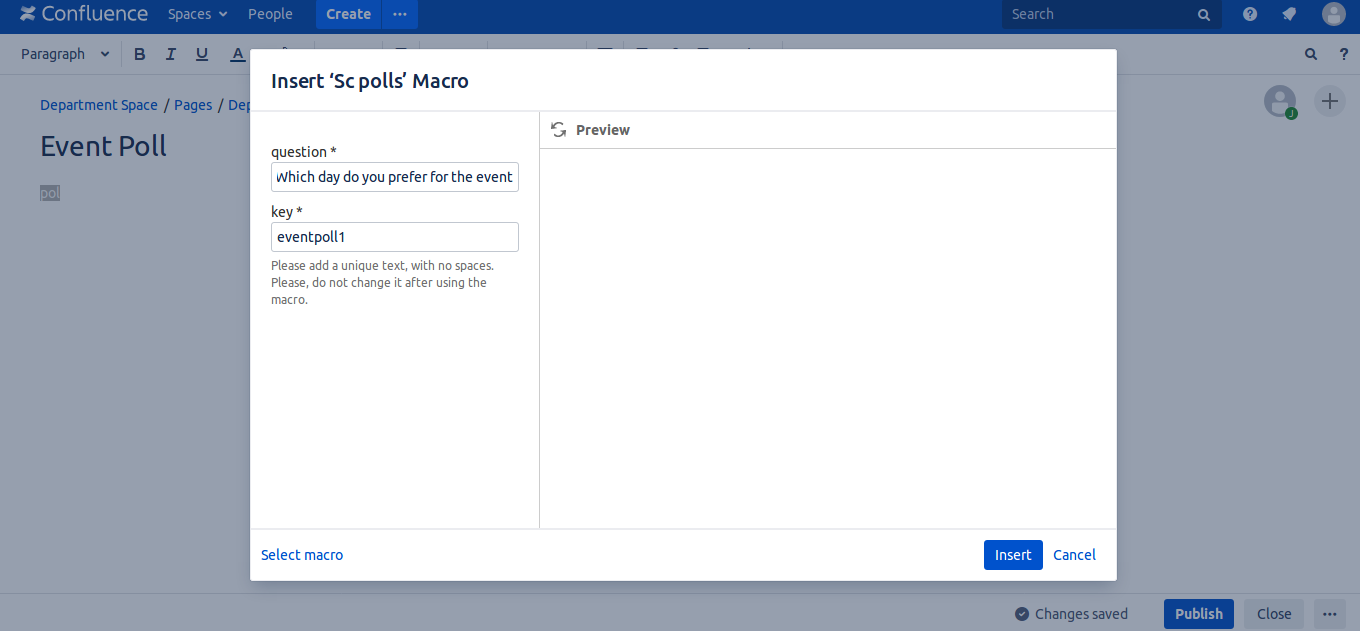
Task: Open the People menu item
Action: (x=270, y=14)
